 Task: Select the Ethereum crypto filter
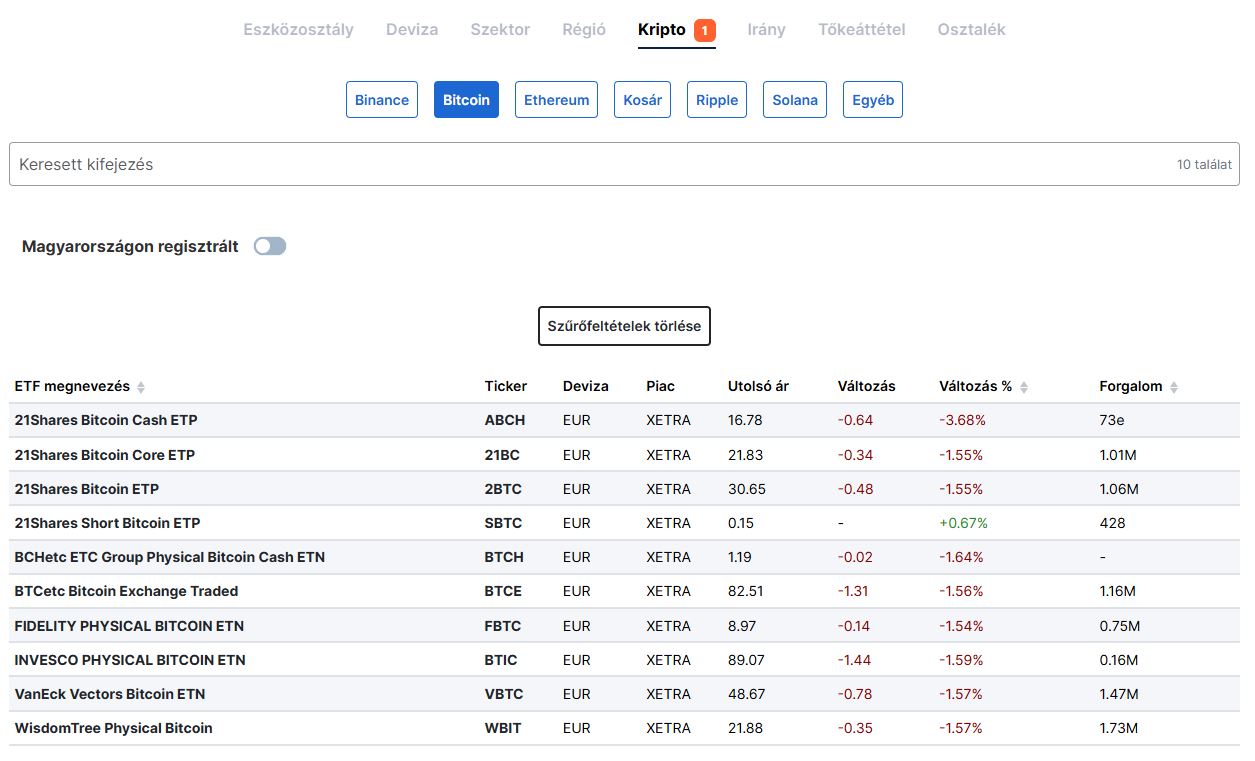coord(556,100)
